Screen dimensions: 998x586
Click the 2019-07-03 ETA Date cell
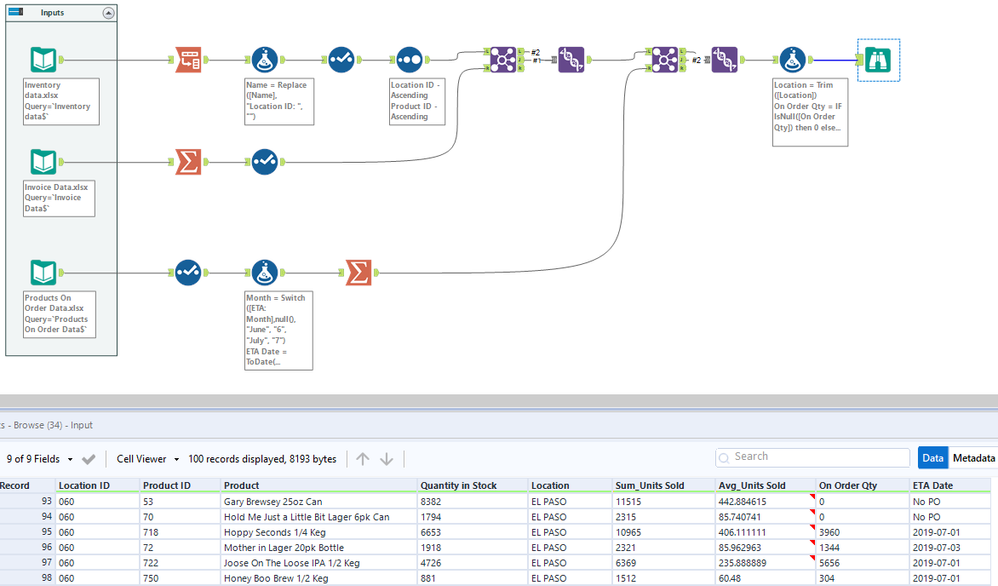[x=950, y=547]
